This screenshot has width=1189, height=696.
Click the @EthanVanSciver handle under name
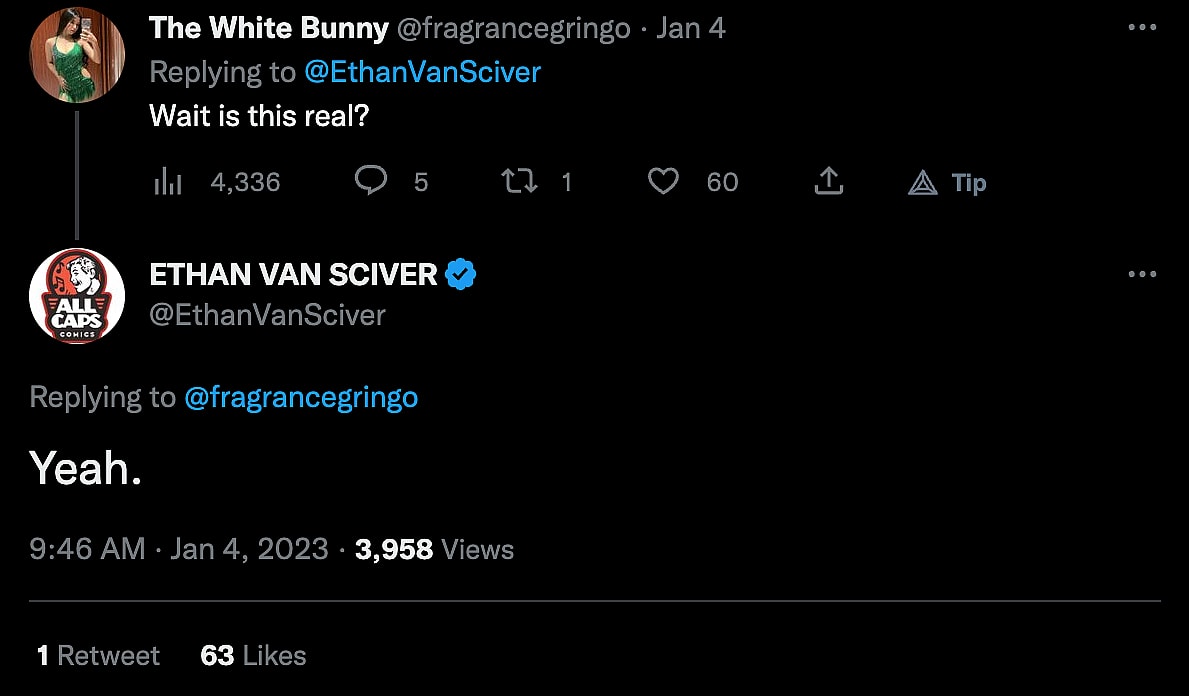click(x=267, y=315)
